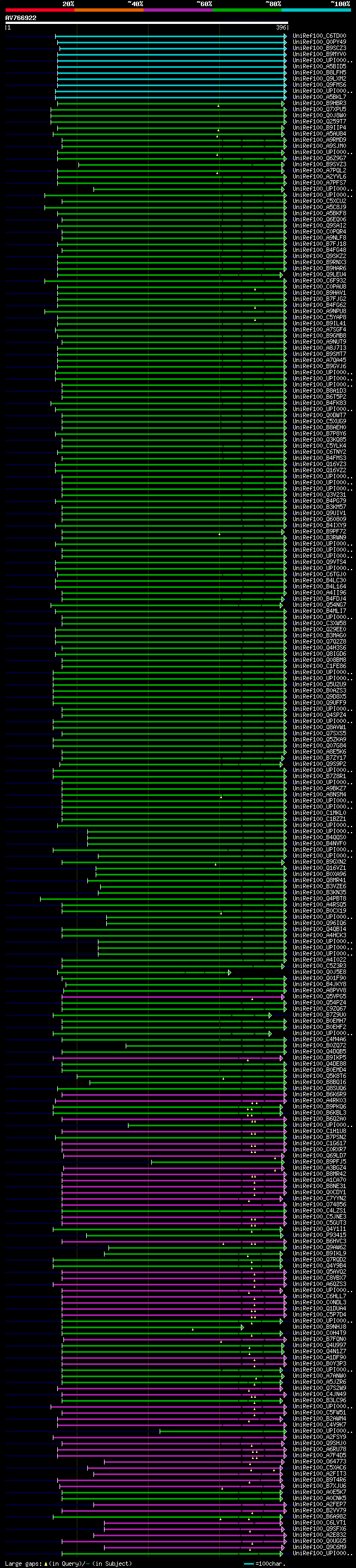The height and width of the screenshot is (1568, 356).
Task: Select UniRef100_B9HBR3 label
Action: [319, 103]
